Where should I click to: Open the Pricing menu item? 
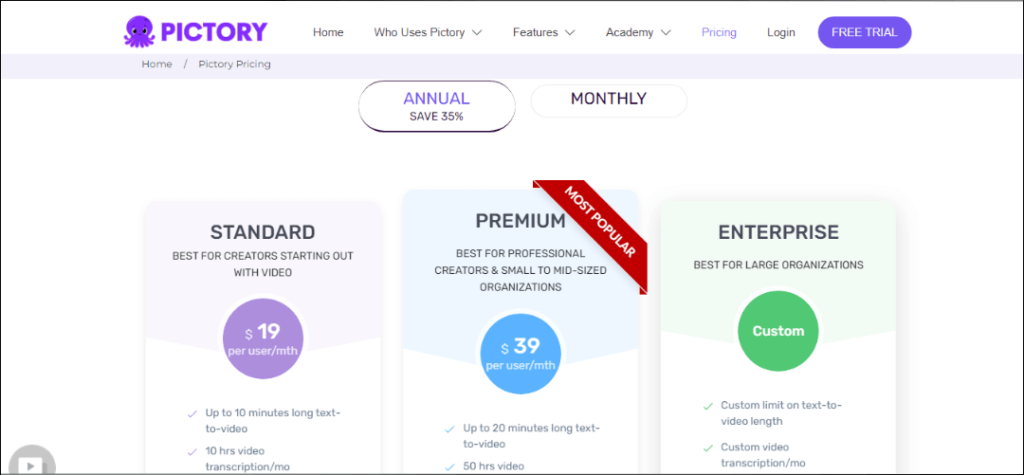719,32
